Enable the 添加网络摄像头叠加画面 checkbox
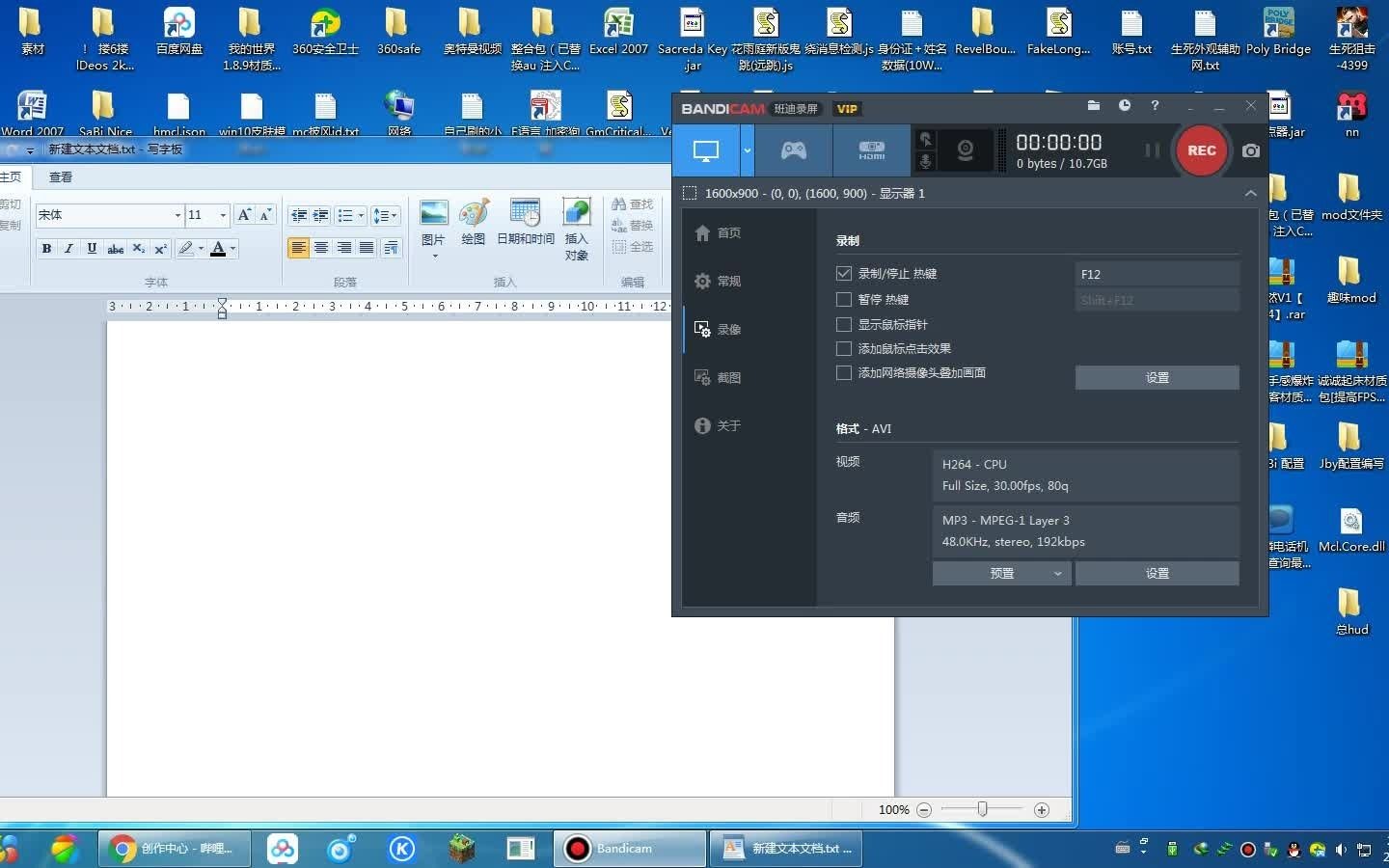 click(844, 372)
